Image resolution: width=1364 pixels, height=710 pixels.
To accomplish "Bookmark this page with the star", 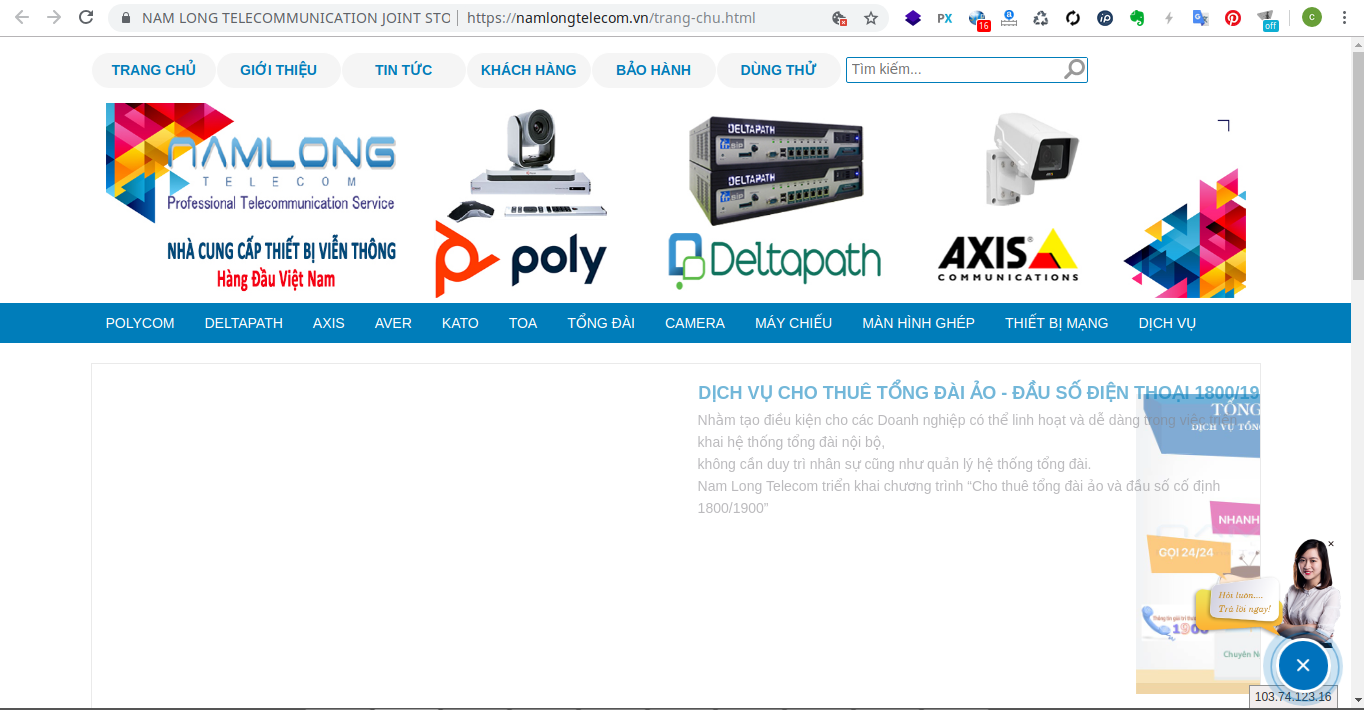I will pos(871,18).
